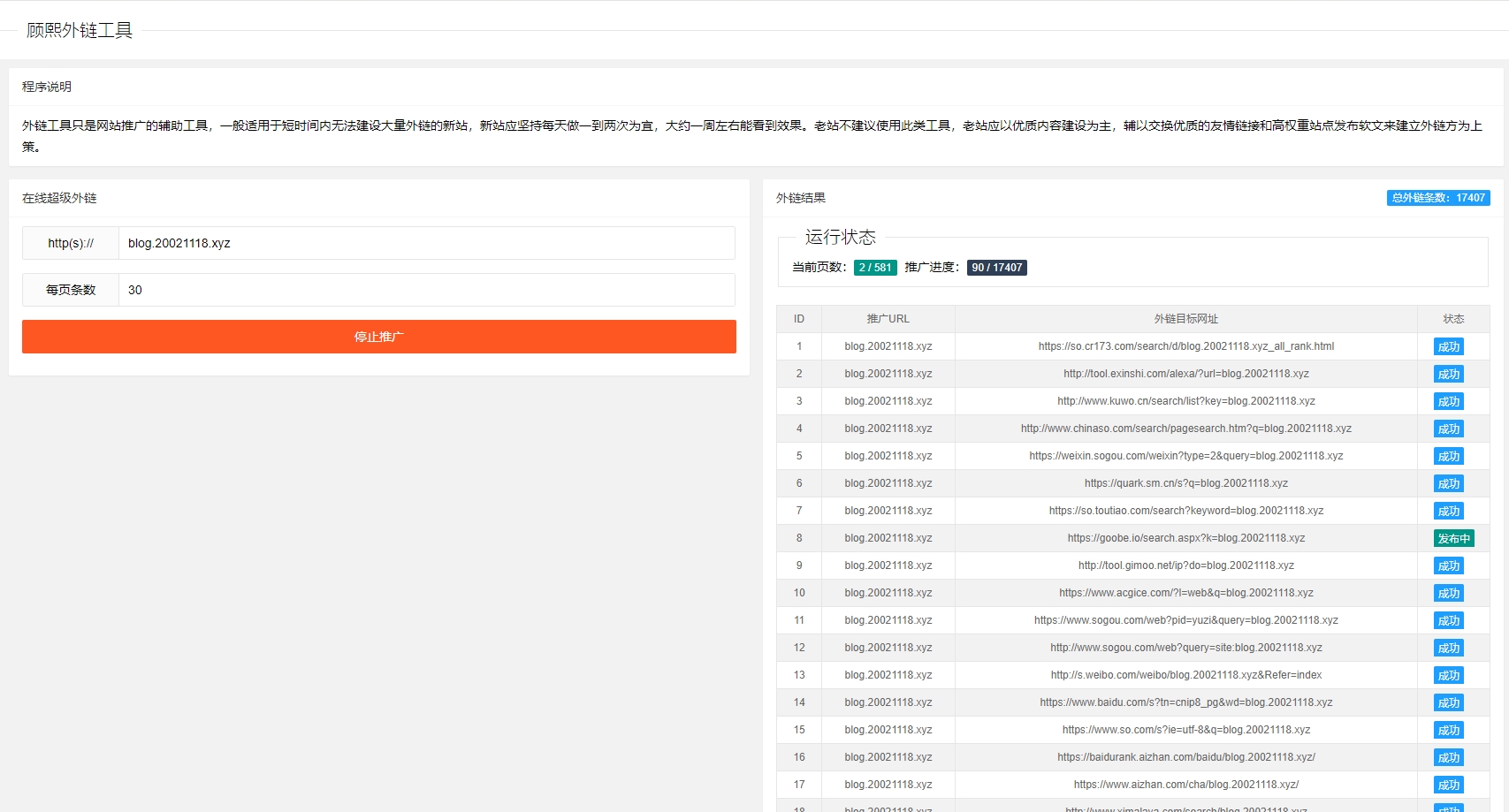
Task: Click the ID cell showing 7
Action: click(799, 511)
